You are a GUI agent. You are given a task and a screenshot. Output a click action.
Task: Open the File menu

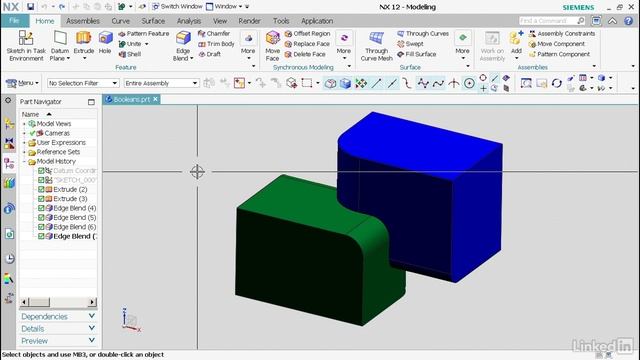[14, 21]
